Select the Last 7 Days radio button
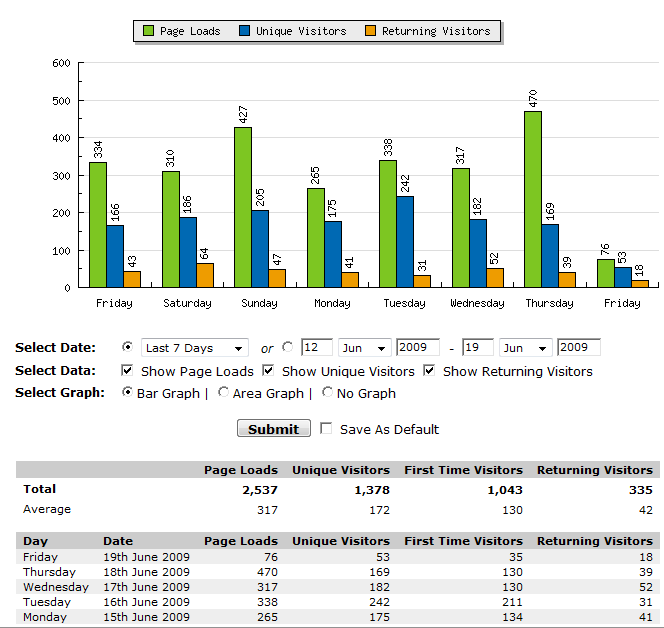This screenshot has width=664, height=628. [127, 347]
